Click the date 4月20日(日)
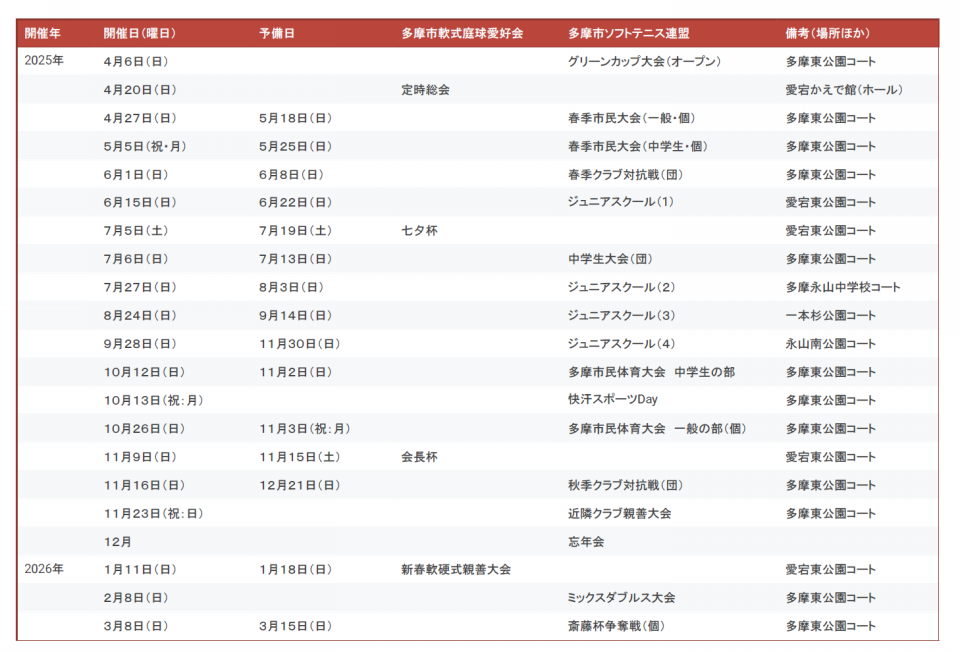The height and width of the screenshot is (652, 960). click(140, 90)
